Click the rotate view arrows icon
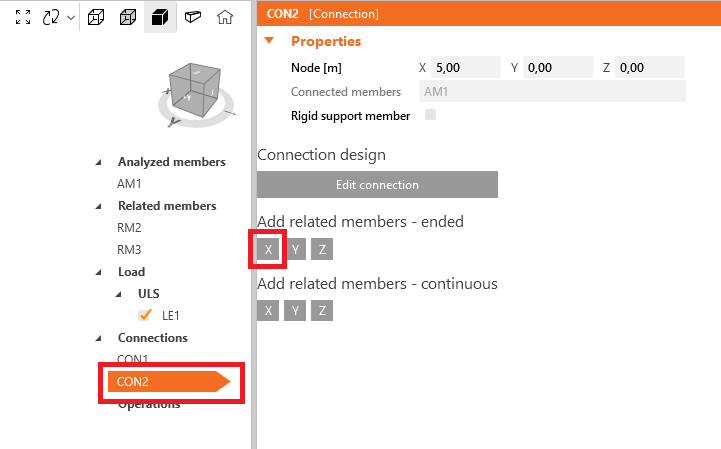This screenshot has height=449, width=721. coord(51,17)
